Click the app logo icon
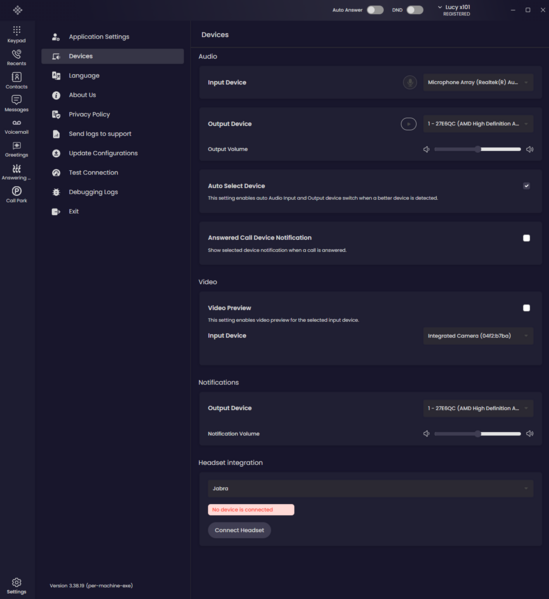Viewport: 549px width, 599px height. (17, 10)
